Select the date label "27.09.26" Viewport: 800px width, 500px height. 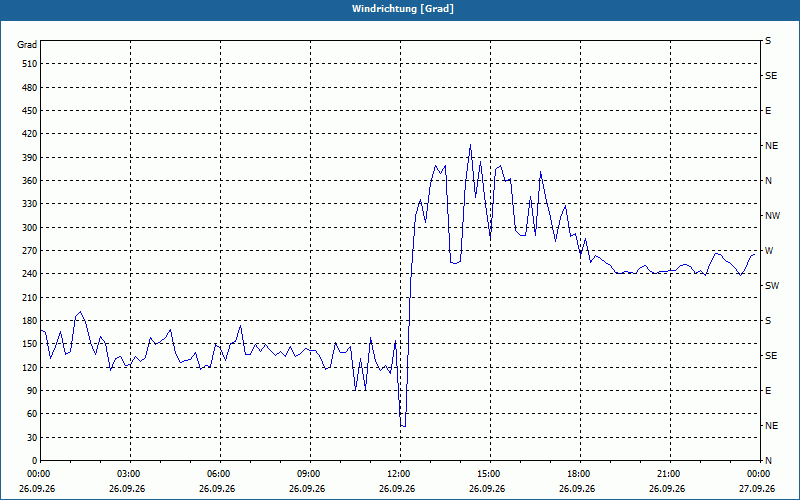click(757, 489)
